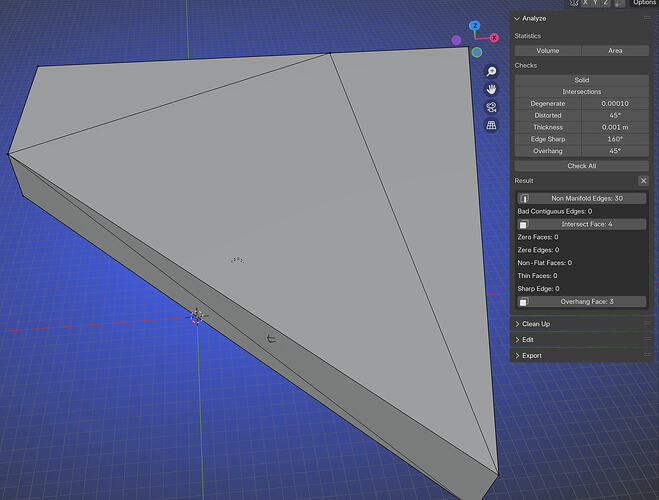Click the pan view hand icon
The height and width of the screenshot is (500, 659).
tap(491, 89)
